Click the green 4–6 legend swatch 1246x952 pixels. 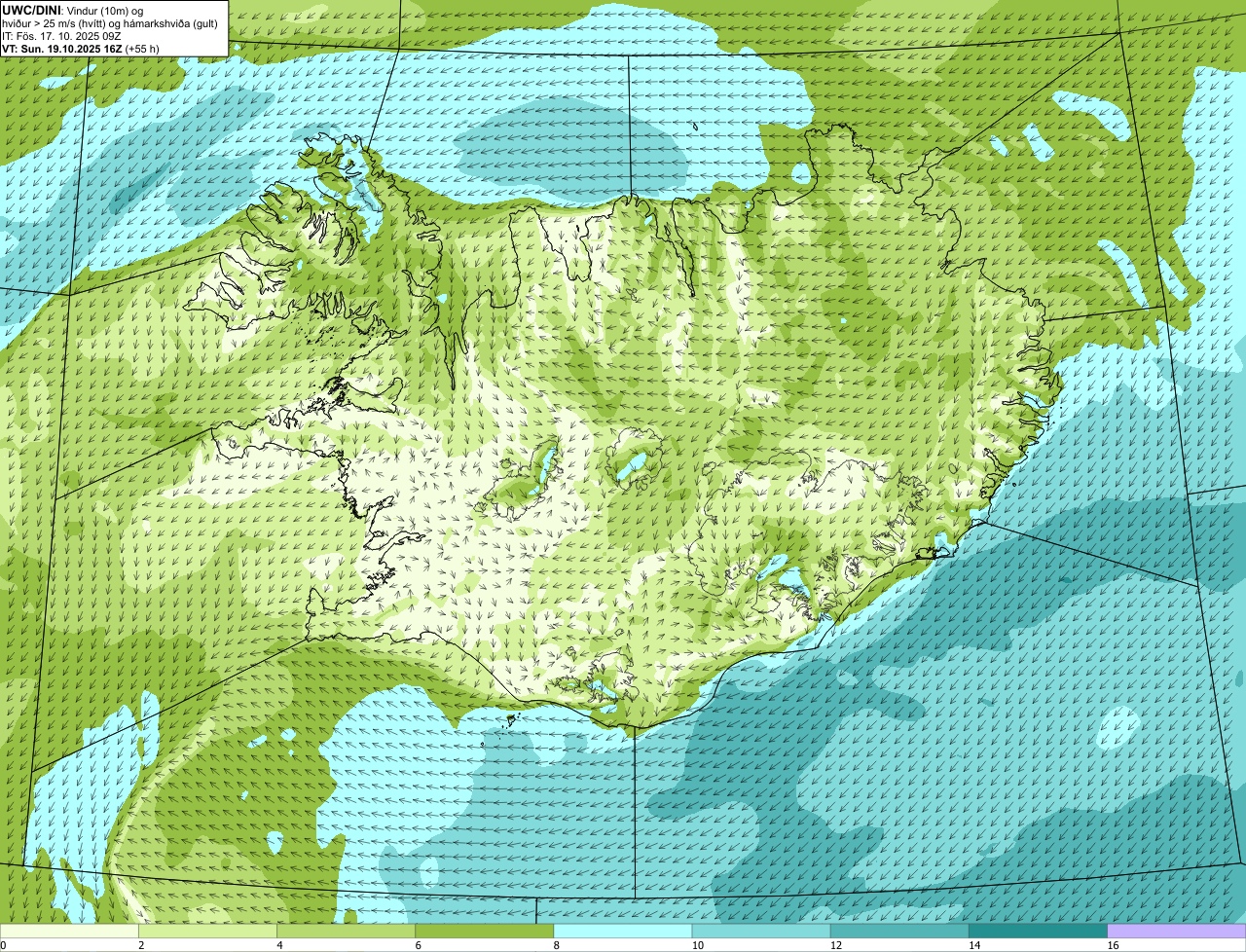[346, 932]
